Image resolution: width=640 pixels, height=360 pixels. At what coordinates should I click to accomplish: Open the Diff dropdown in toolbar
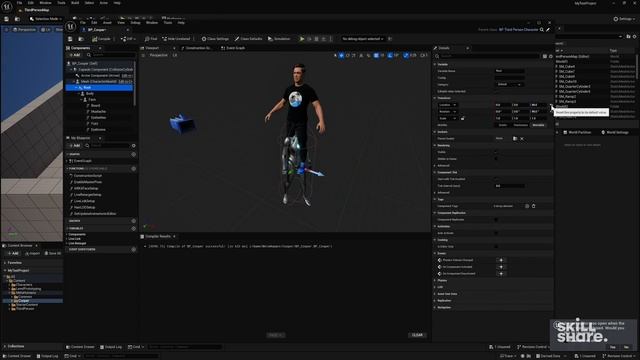pyautogui.click(x=127, y=39)
